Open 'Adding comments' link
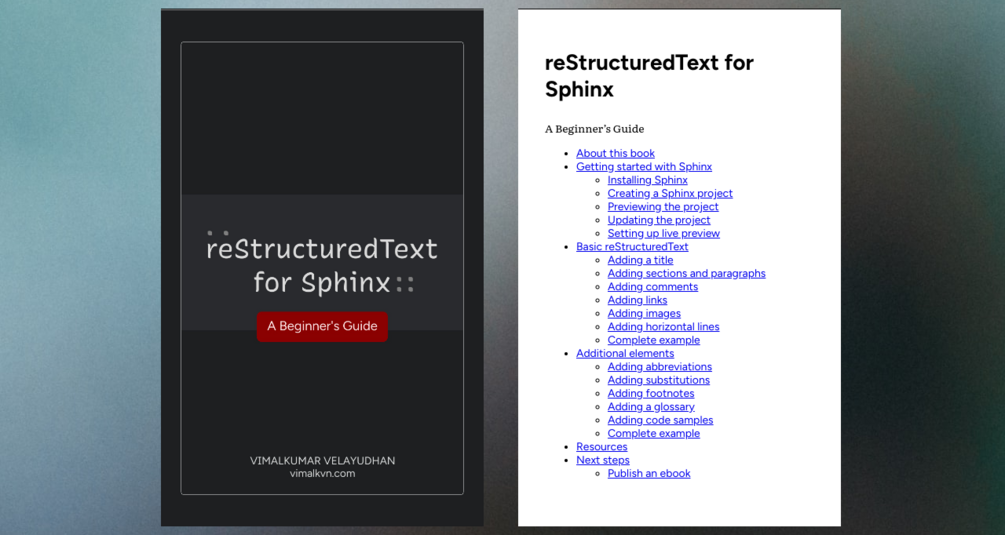The image size is (1005, 535). click(x=652, y=287)
